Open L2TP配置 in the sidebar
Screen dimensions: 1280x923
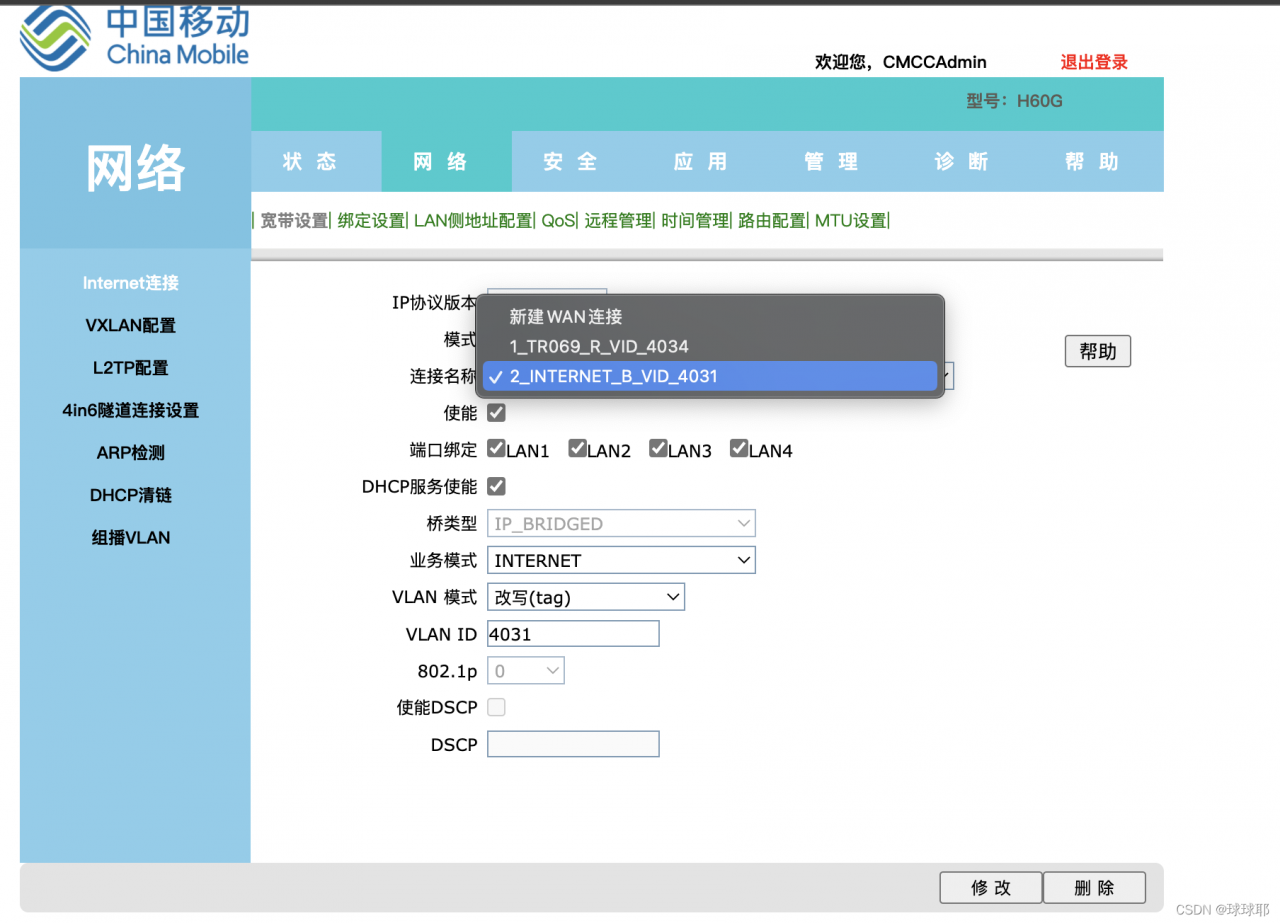click(131, 368)
